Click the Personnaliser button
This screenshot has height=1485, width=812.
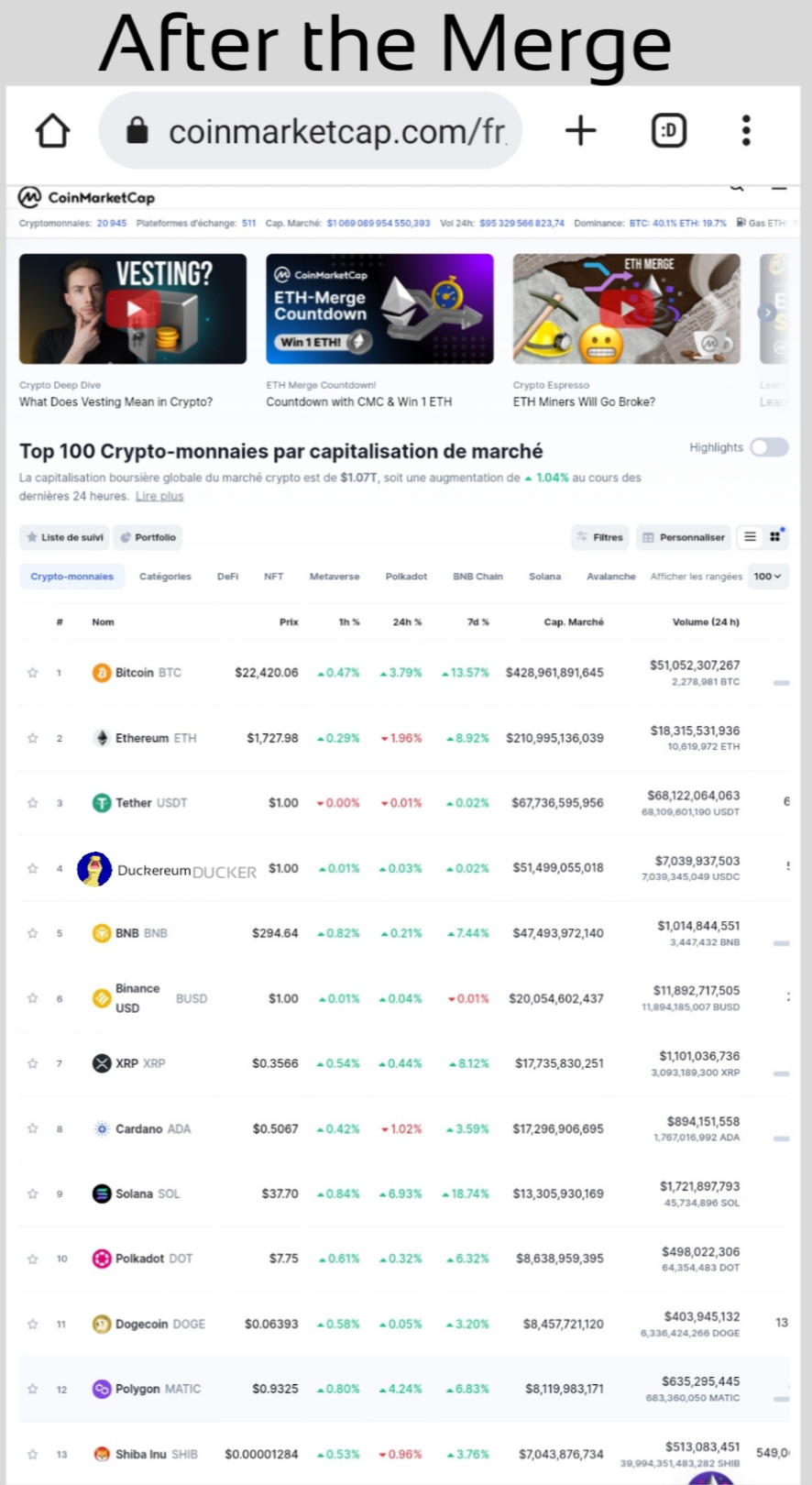[684, 537]
